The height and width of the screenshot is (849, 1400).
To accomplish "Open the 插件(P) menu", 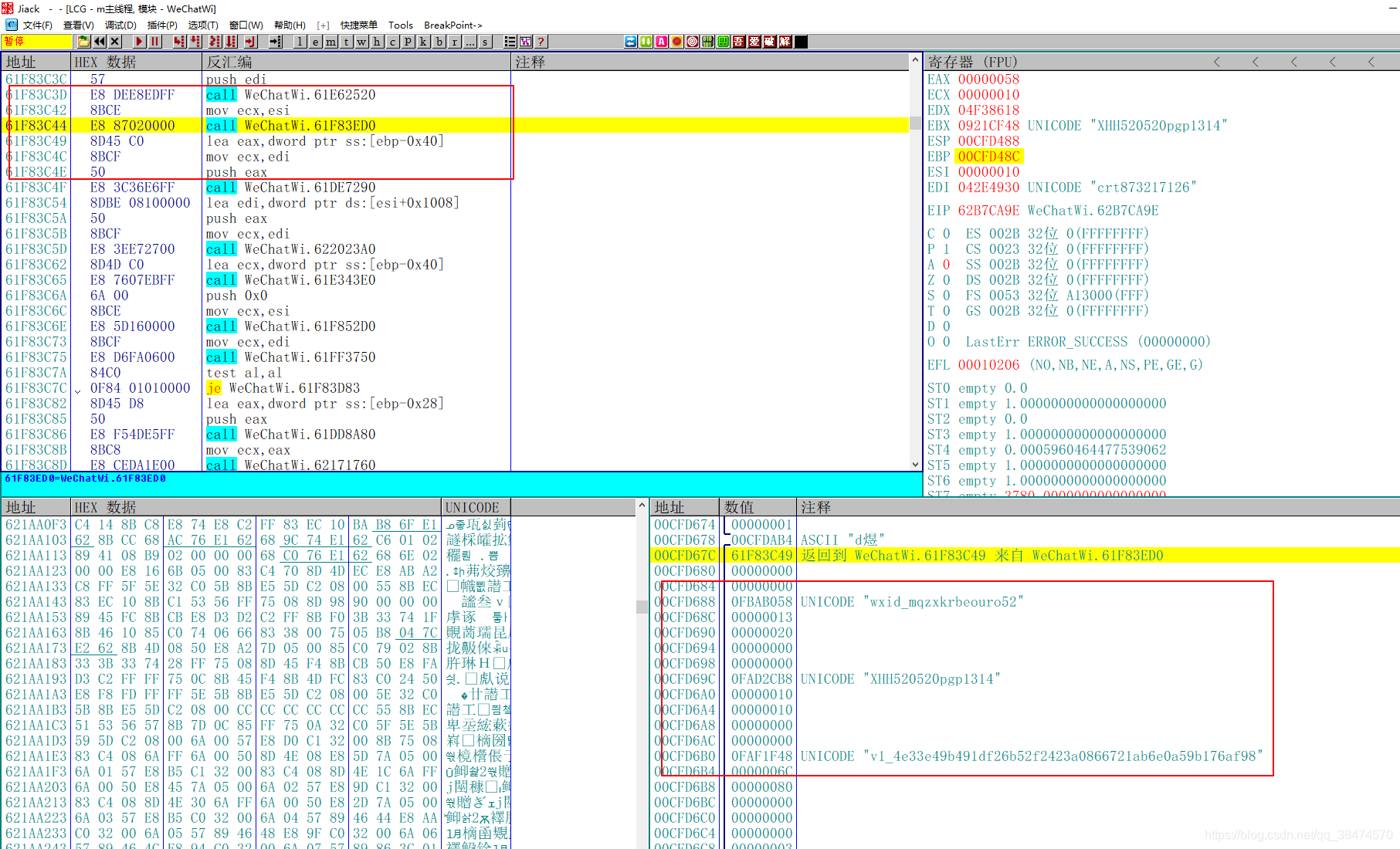I will click(162, 25).
